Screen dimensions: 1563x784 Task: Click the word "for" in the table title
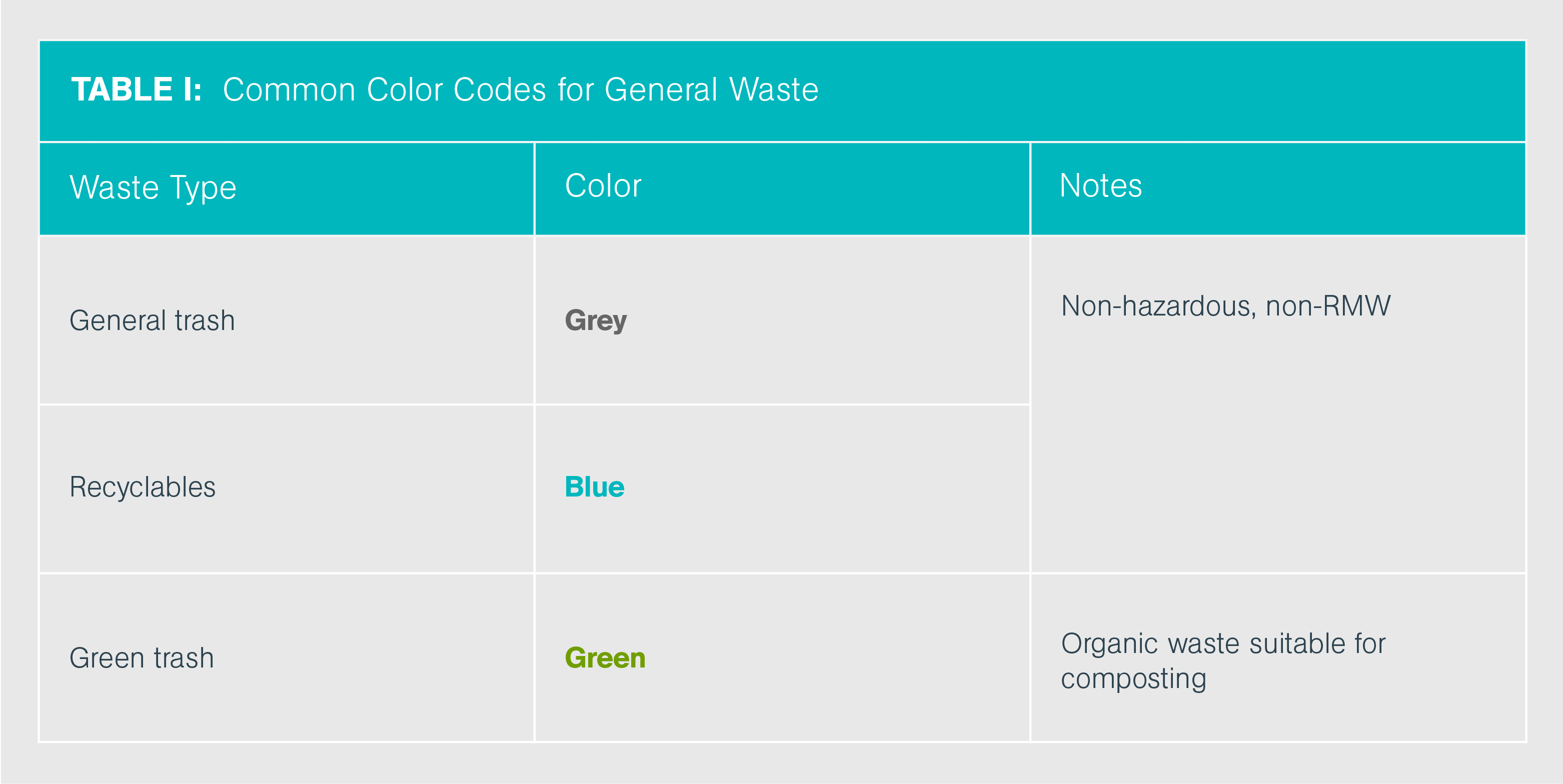(x=575, y=89)
